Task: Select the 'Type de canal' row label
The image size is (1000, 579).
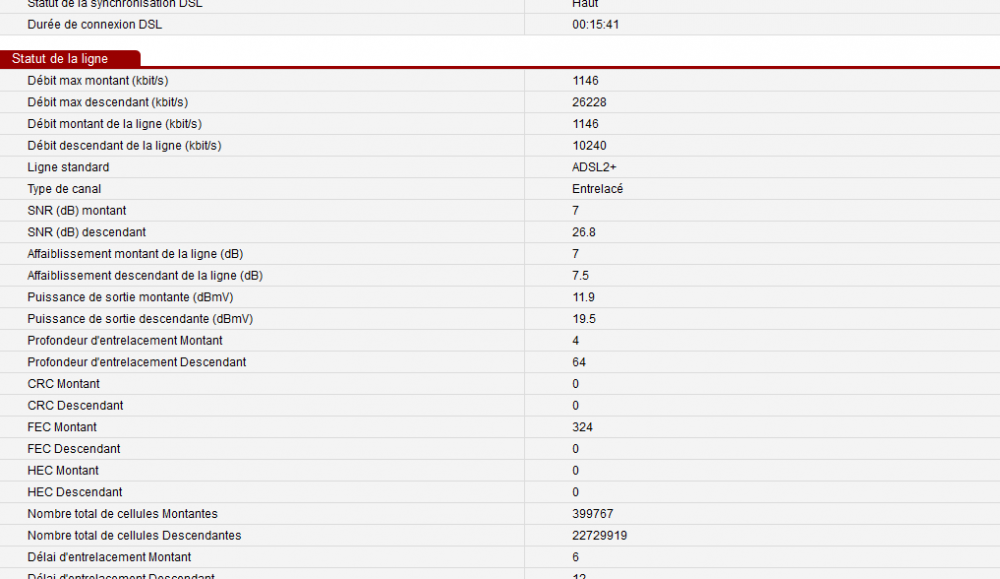Action: click(64, 189)
